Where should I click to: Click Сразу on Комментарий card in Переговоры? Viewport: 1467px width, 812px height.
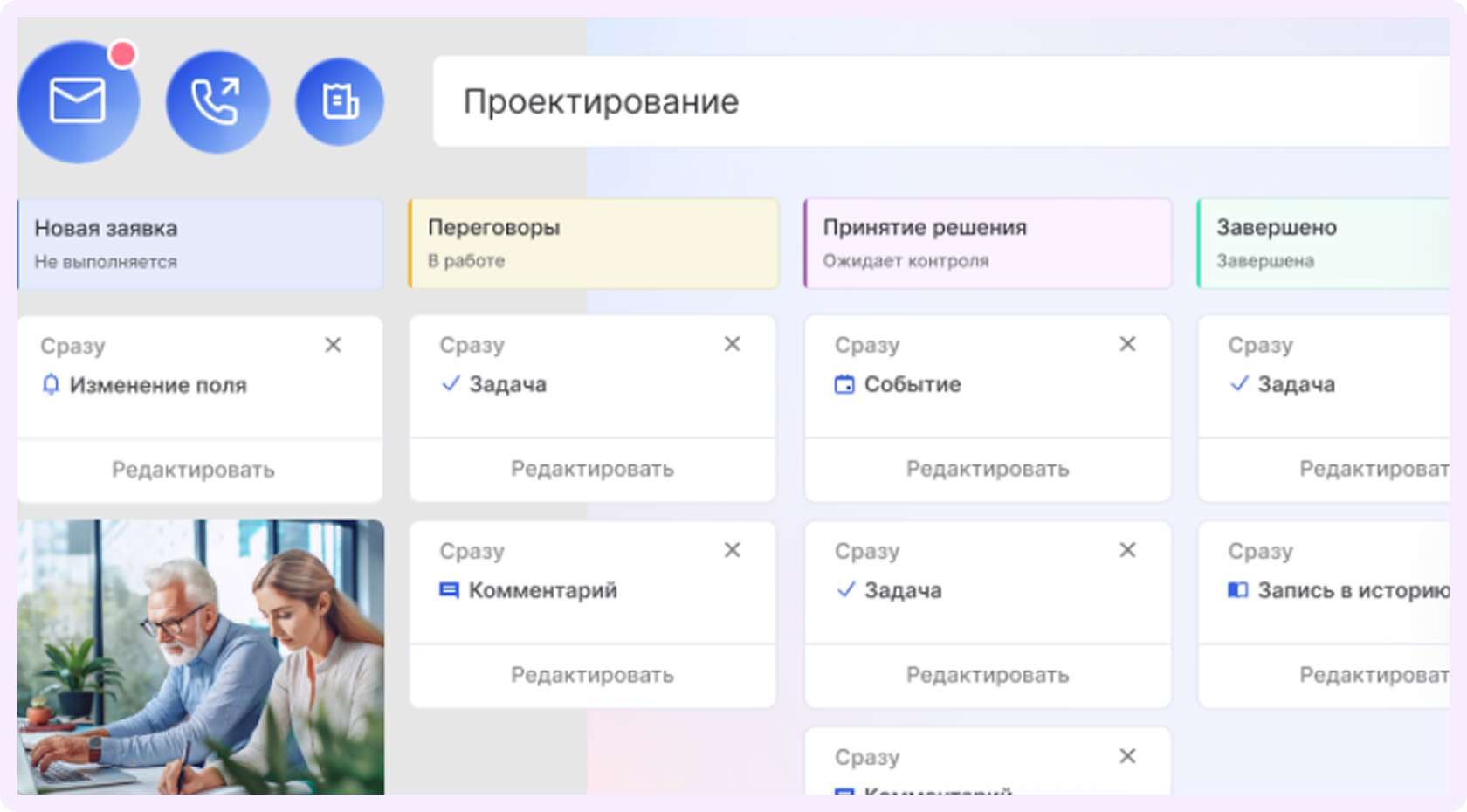pyautogui.click(x=472, y=552)
